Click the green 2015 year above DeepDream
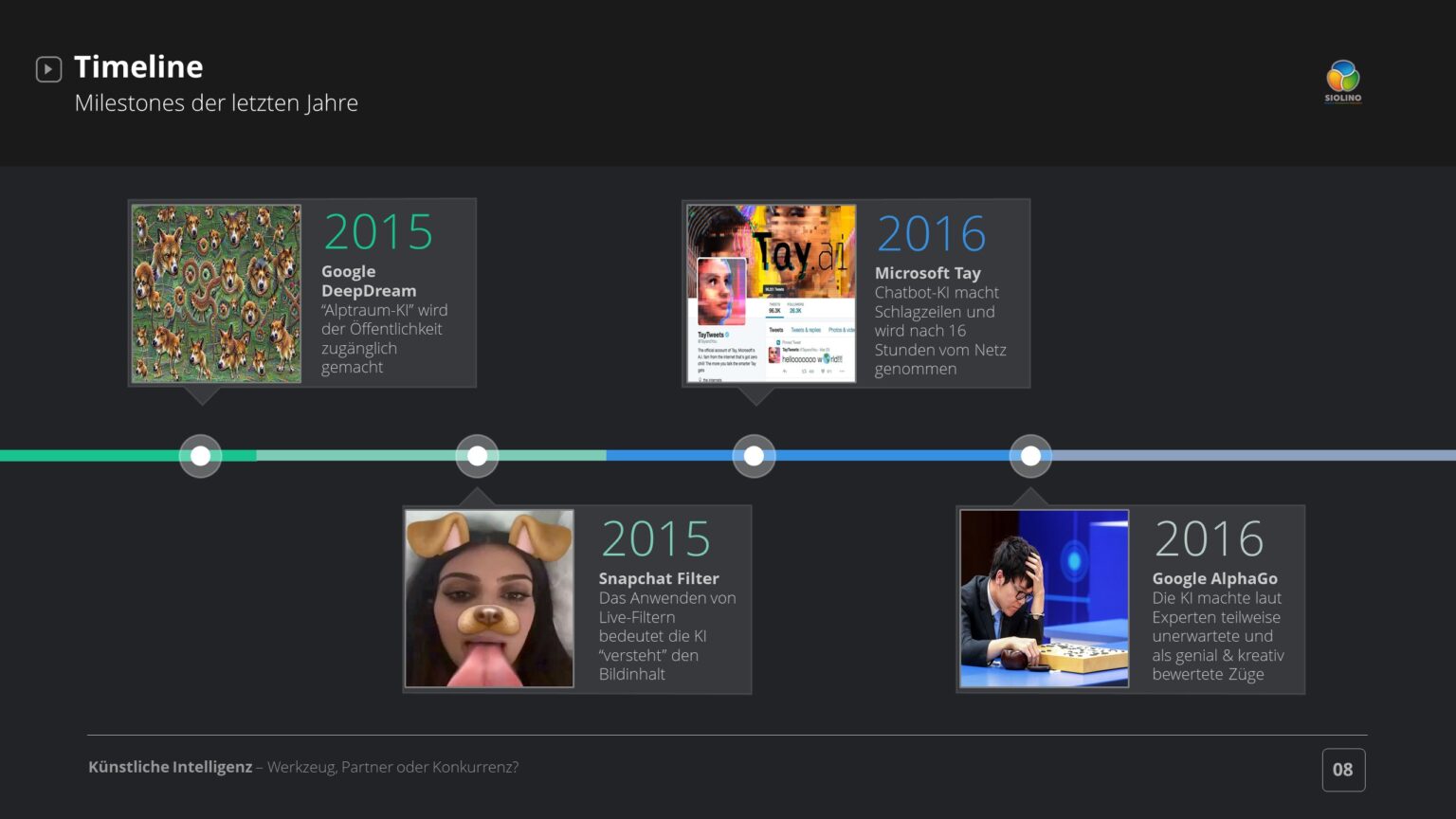 coord(378,232)
